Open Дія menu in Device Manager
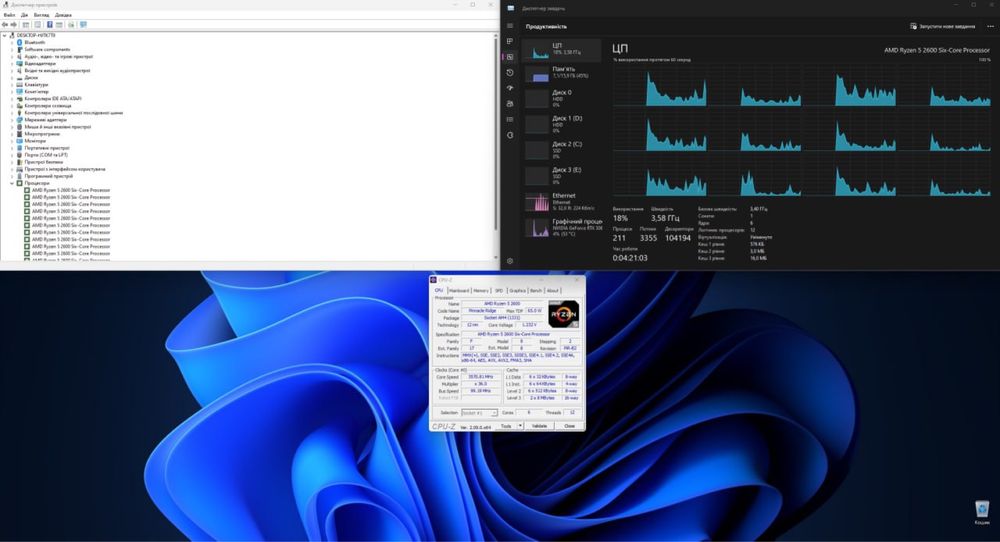1000x542 pixels. point(24,15)
